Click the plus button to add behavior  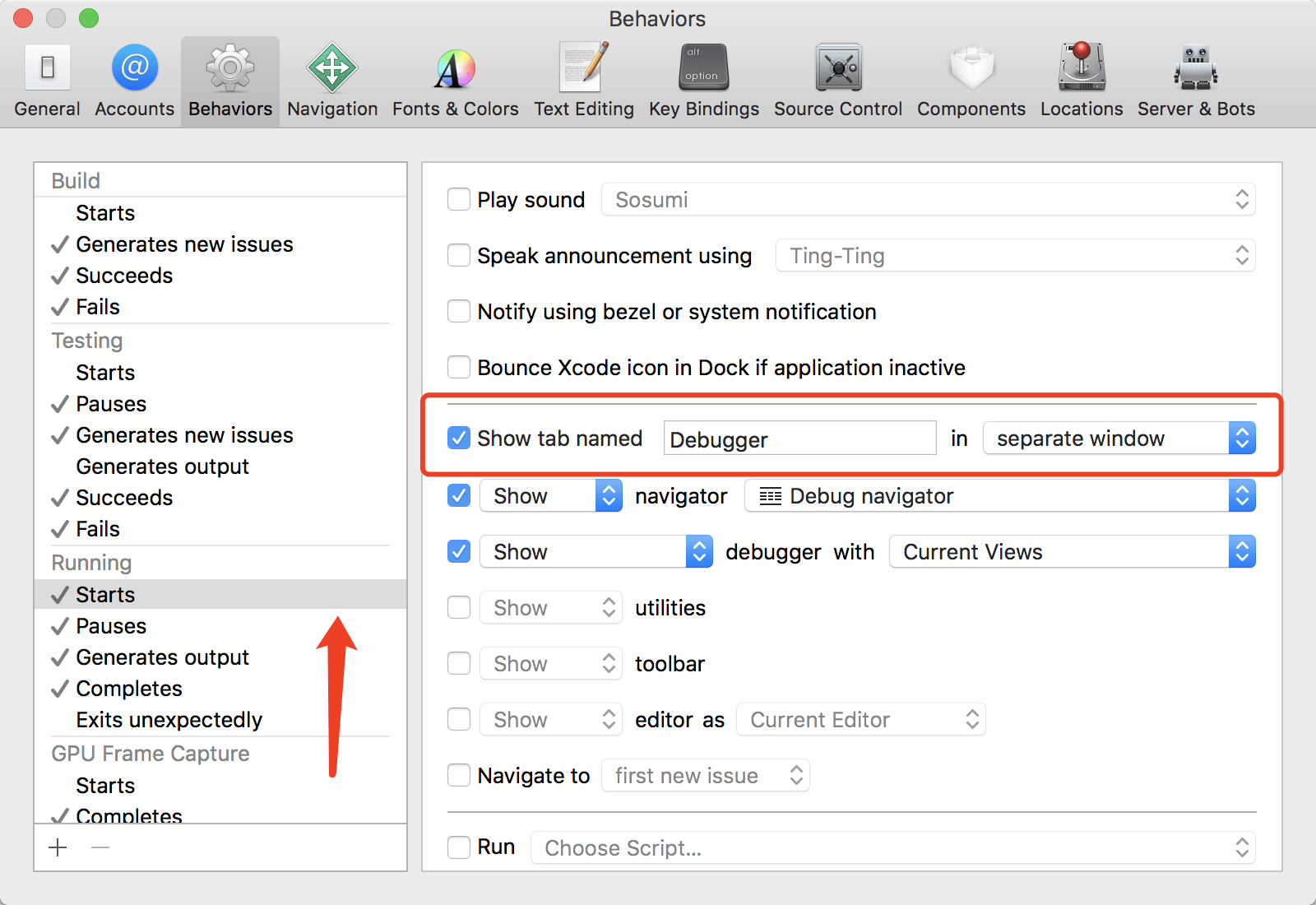tap(58, 847)
